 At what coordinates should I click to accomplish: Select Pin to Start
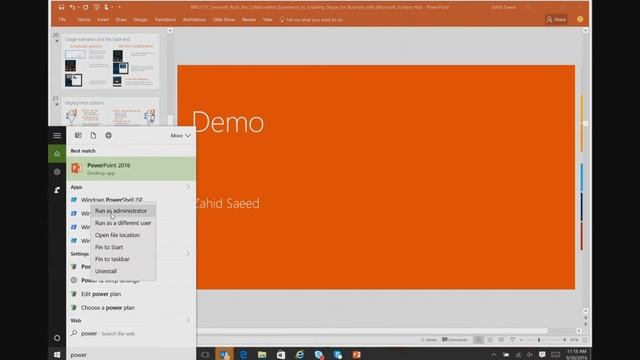tap(123, 247)
